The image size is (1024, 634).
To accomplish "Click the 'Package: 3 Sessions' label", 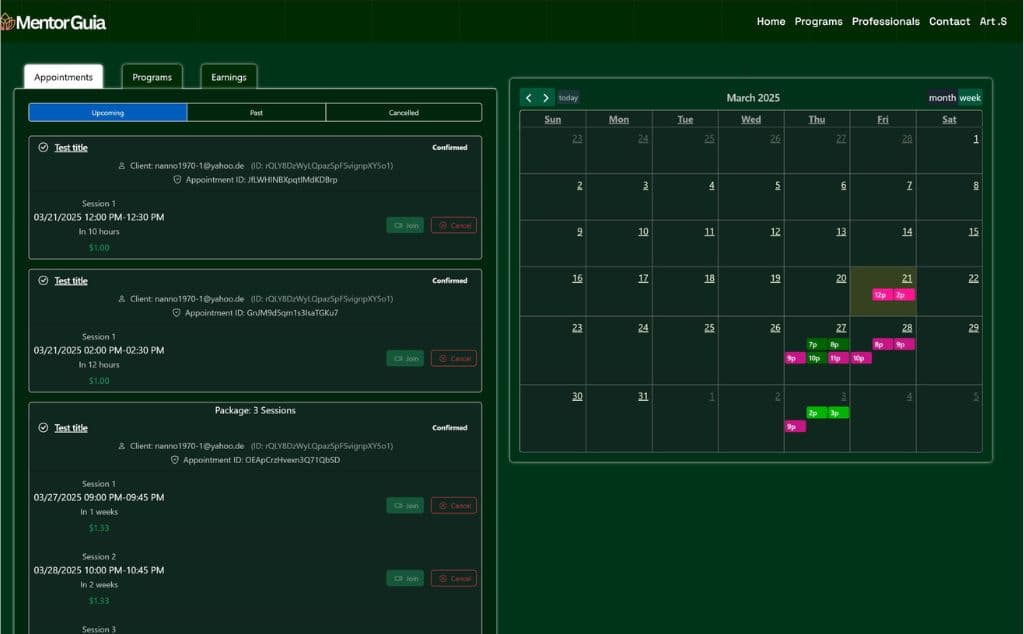I will tap(255, 410).
